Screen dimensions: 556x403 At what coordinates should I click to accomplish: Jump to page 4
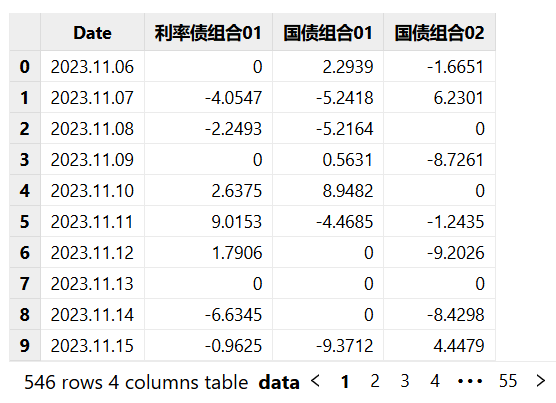coord(435,381)
